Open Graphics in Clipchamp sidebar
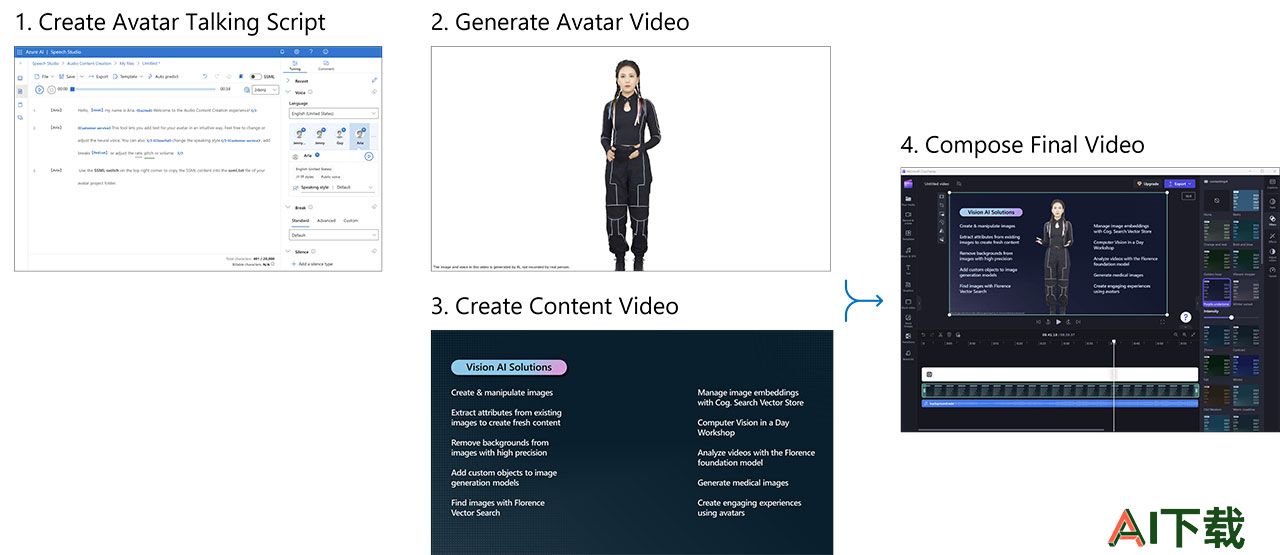This screenshot has height=555, width=1280. tap(908, 286)
